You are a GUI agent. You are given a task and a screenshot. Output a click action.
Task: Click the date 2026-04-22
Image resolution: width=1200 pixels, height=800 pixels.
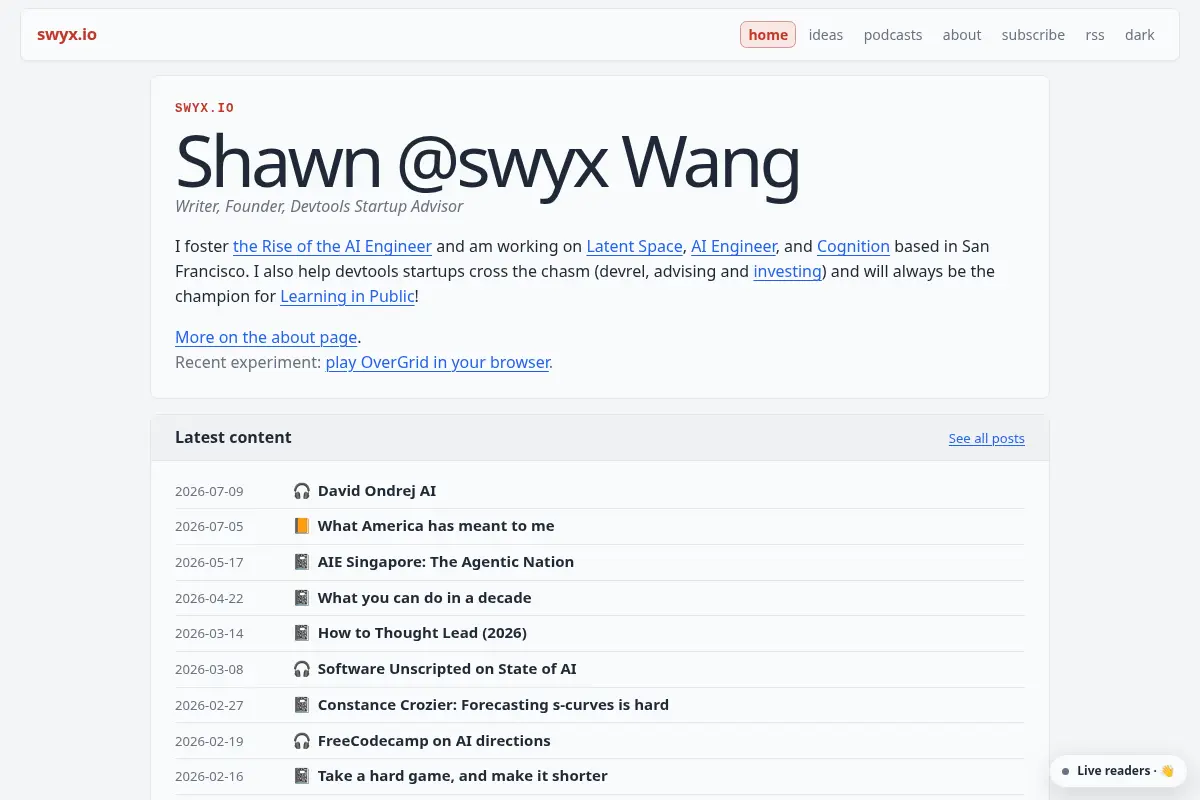point(209,598)
